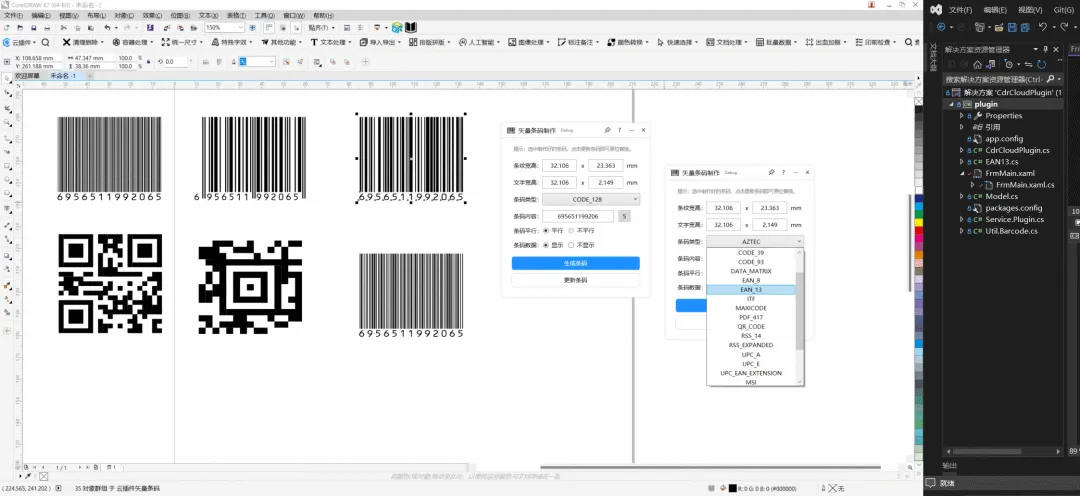Open AZTEC barcode type dropdown in right dialog

click(755, 242)
